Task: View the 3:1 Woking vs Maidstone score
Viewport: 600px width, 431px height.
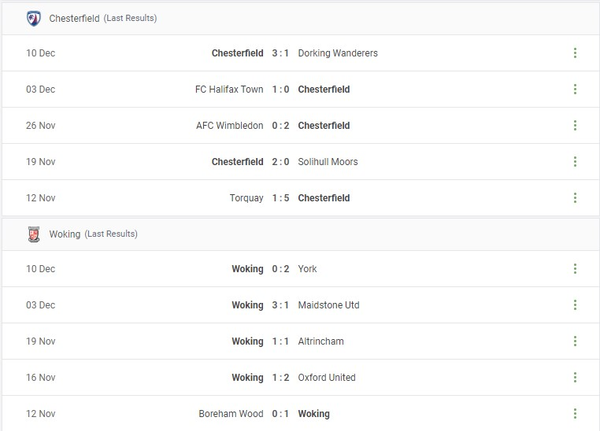Action: pyautogui.click(x=281, y=305)
